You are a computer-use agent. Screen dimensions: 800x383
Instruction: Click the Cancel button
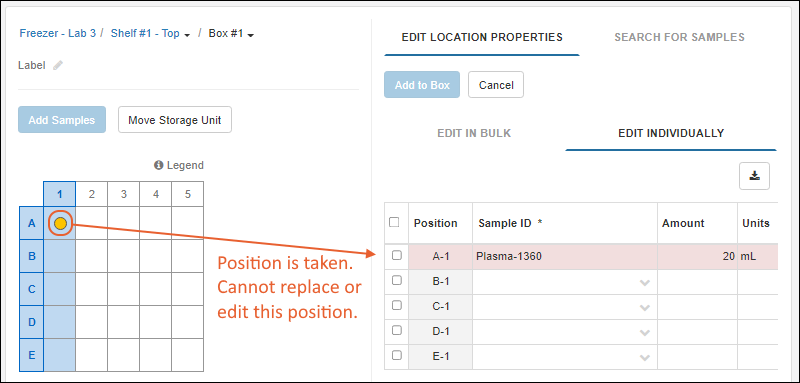(x=496, y=85)
